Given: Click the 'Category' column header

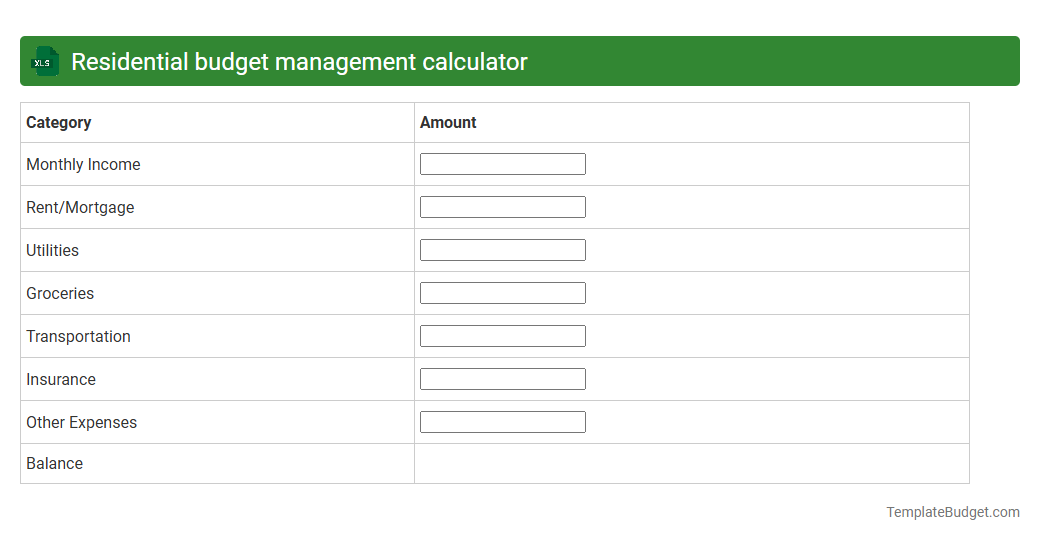Looking at the screenshot, I should pyautogui.click(x=58, y=123).
